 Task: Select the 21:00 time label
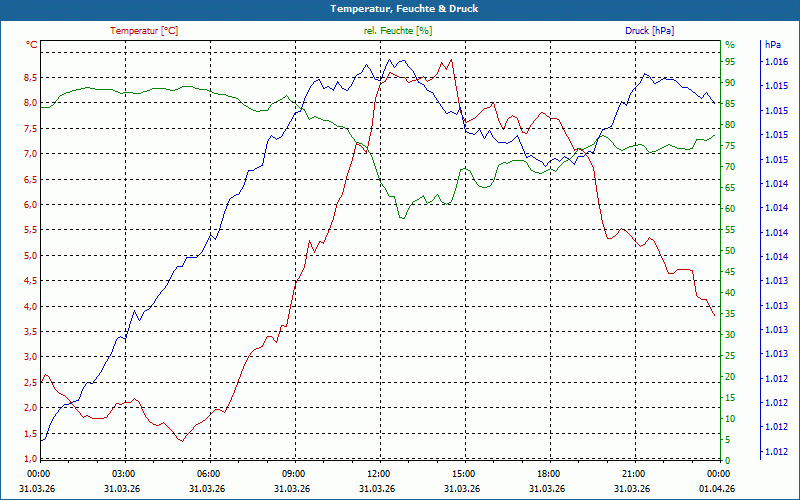point(634,474)
